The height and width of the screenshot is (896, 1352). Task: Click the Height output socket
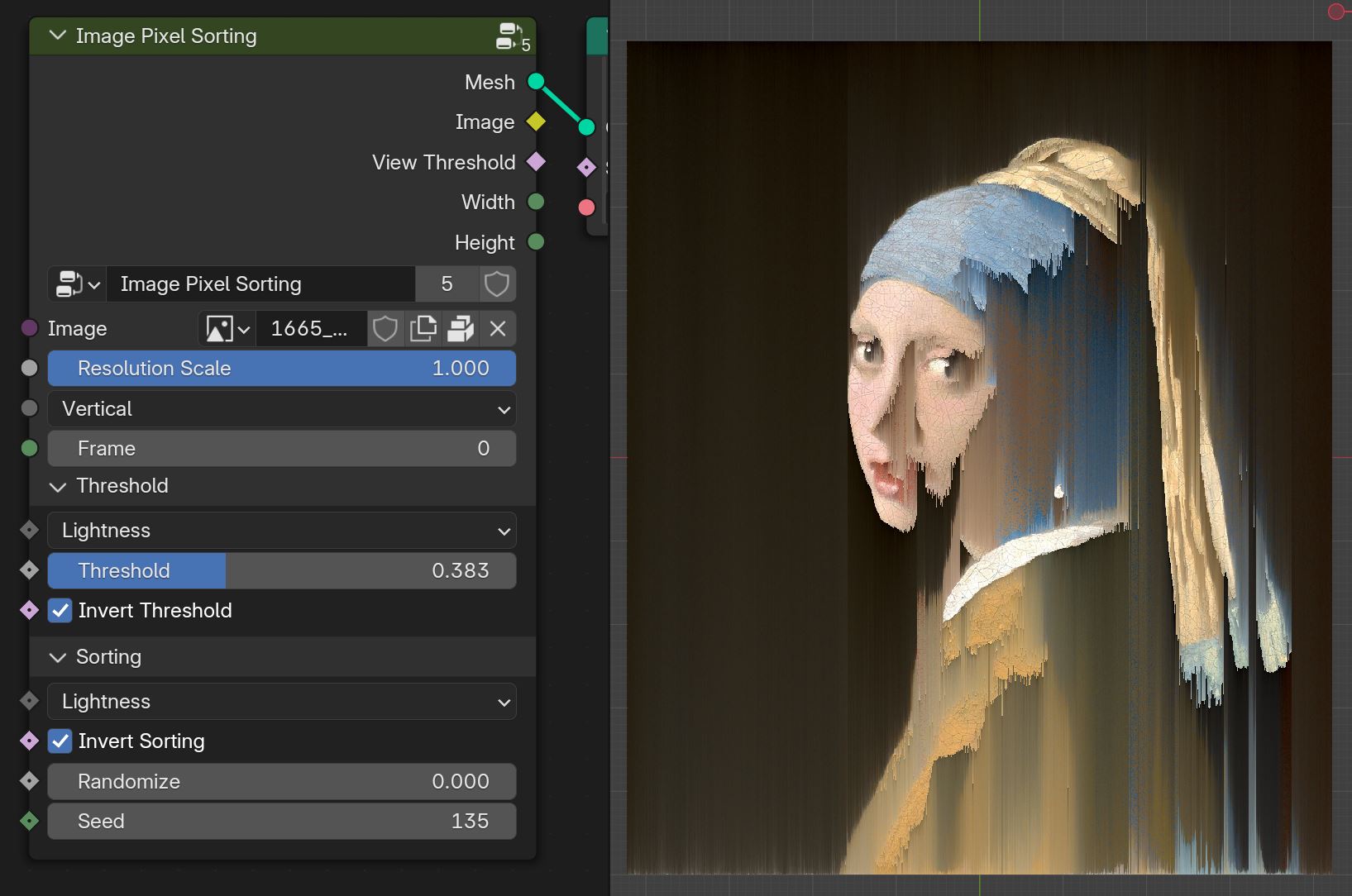tap(536, 242)
